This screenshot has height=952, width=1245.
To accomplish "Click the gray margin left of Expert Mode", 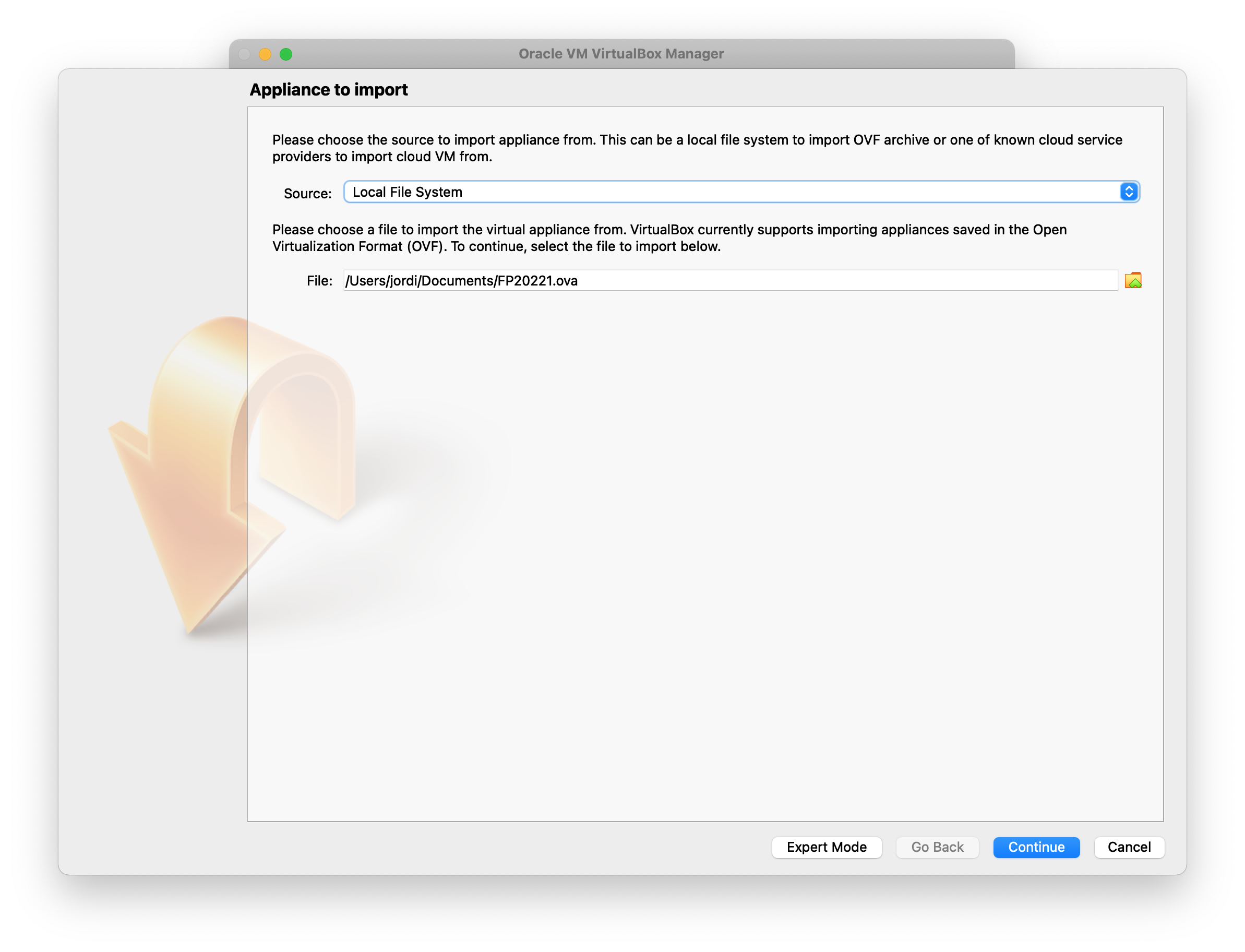I will tap(510, 847).
